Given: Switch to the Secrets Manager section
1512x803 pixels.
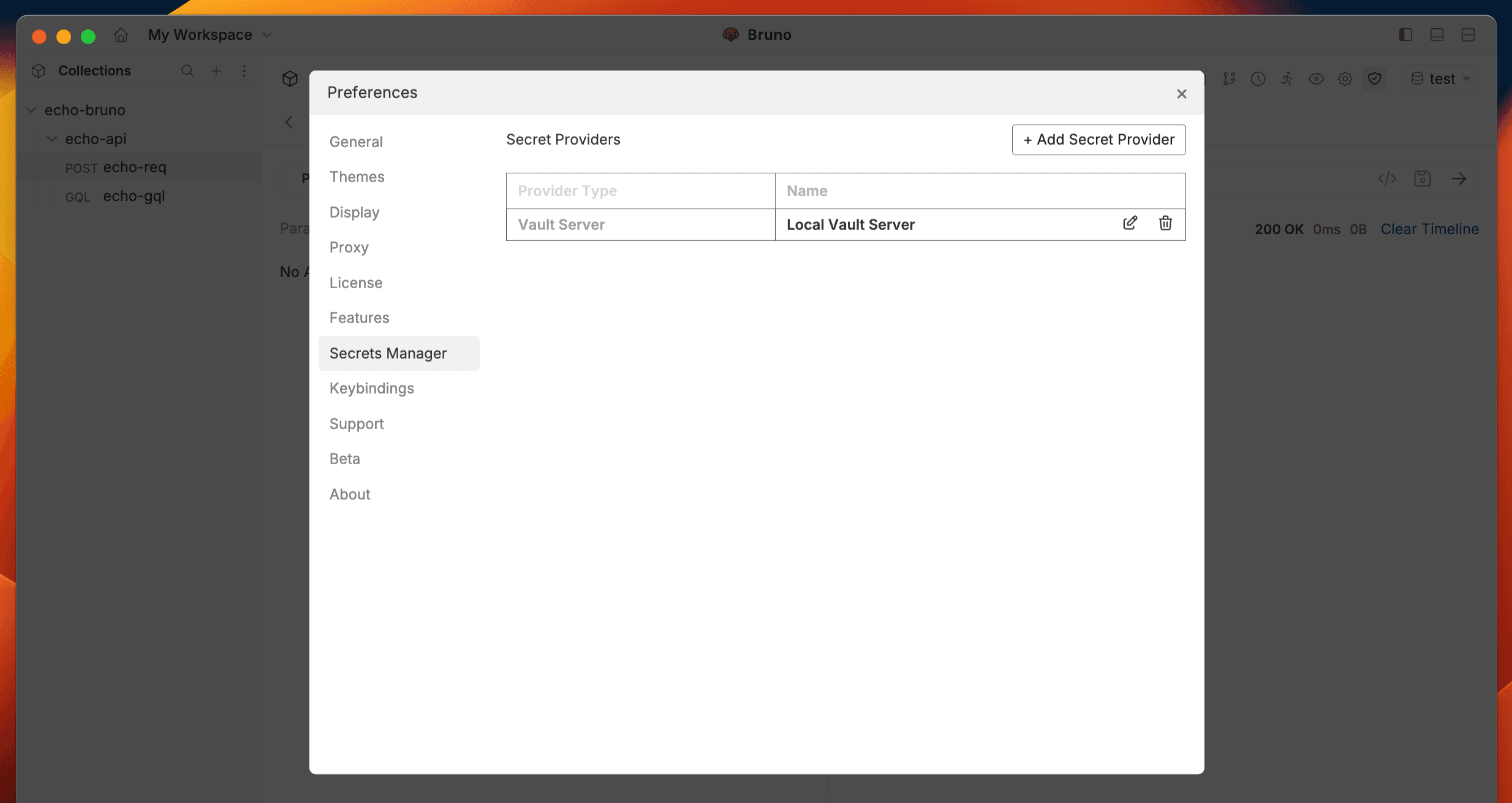Looking at the screenshot, I should point(388,353).
